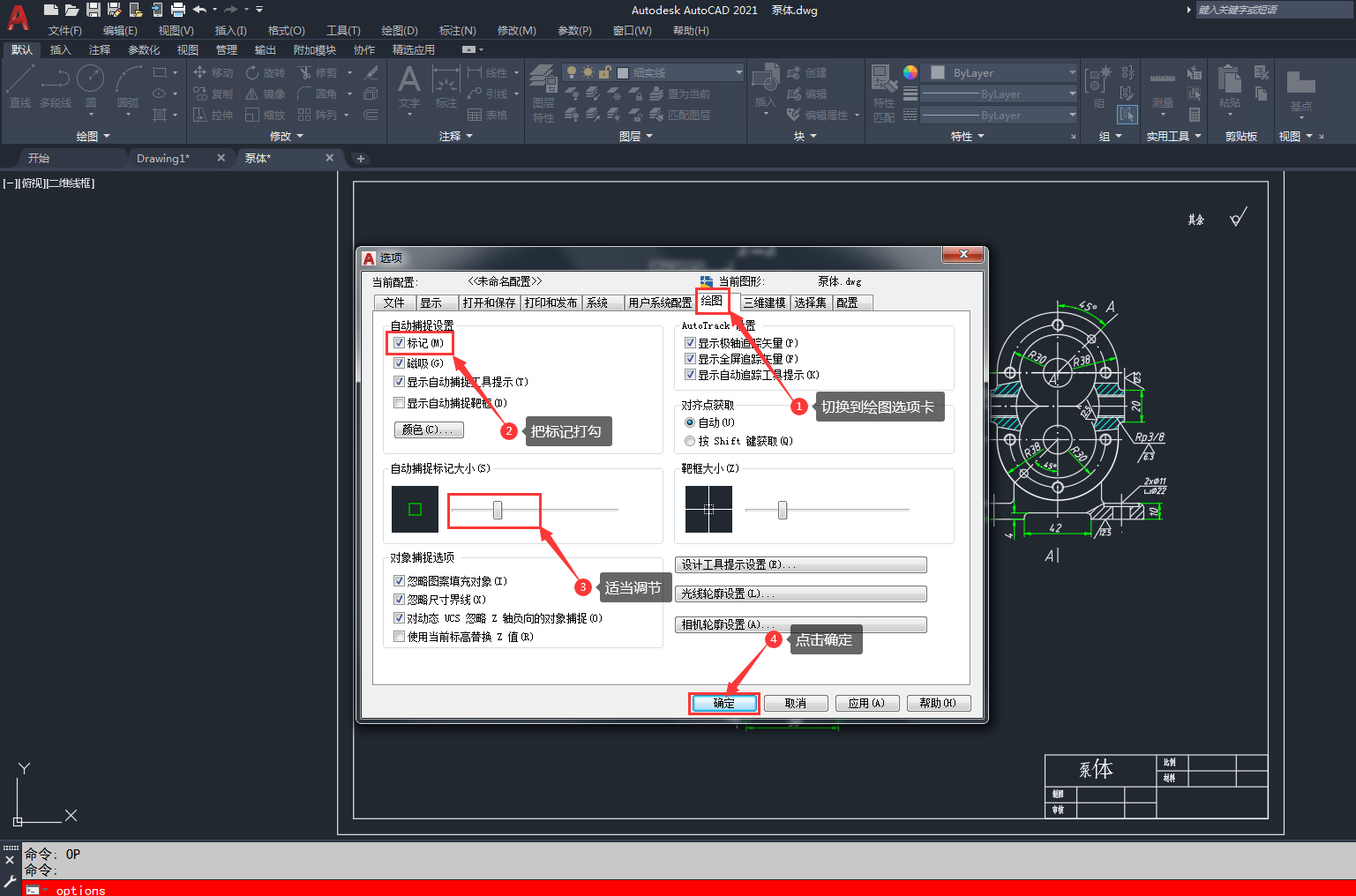The image size is (1356, 896).
Task: Toggle 忽略图案填充对象(I) checkbox
Action: point(399,581)
